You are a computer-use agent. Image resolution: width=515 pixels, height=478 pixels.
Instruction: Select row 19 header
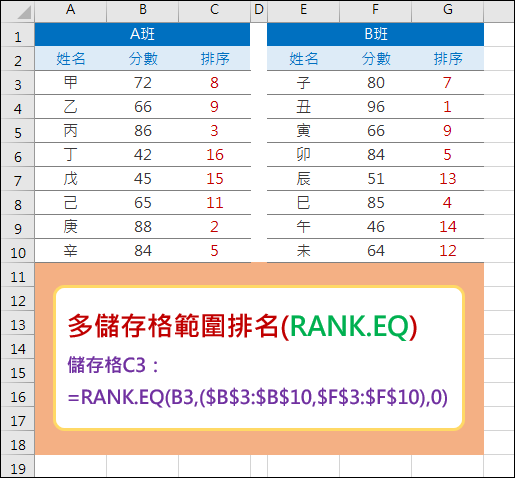(18, 467)
